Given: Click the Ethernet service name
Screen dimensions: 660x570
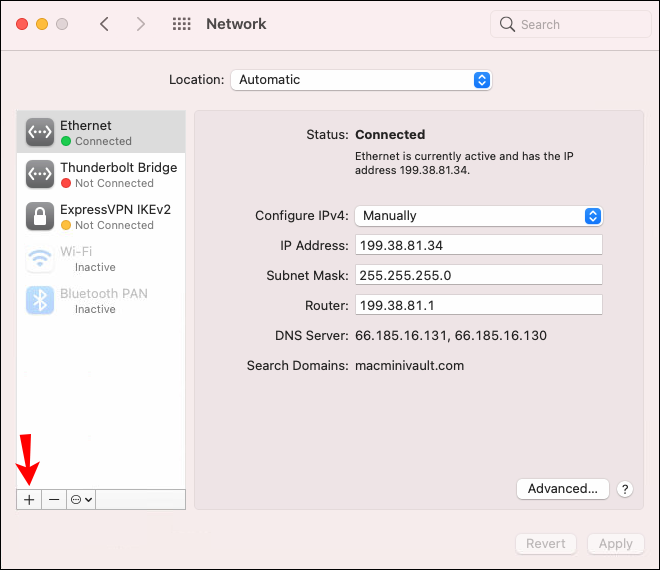Looking at the screenshot, I should [x=86, y=125].
